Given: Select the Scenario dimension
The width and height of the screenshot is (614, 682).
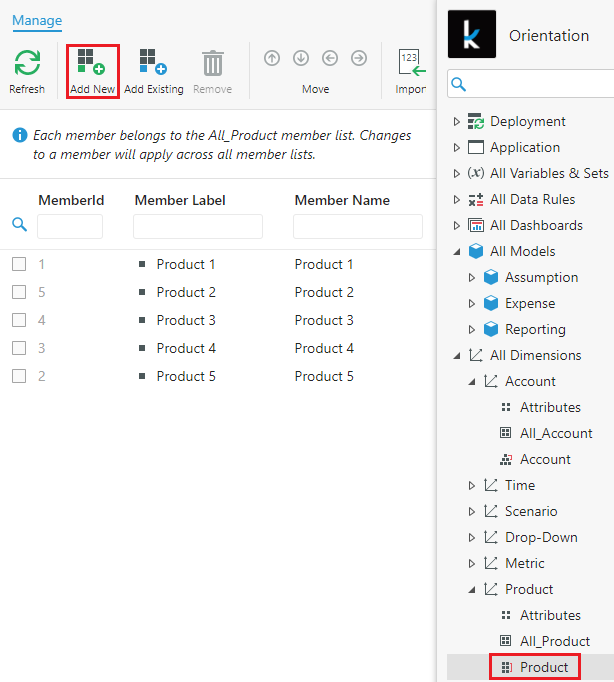Looking at the screenshot, I should (x=531, y=511).
